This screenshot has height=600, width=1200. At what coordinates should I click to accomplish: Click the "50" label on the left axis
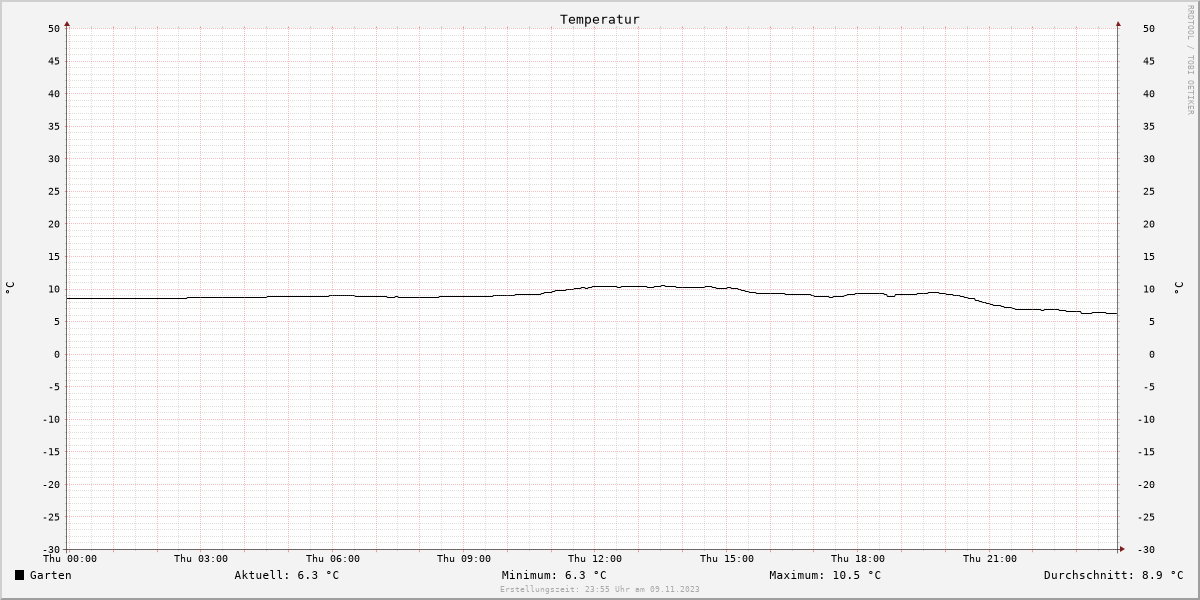(54, 28)
